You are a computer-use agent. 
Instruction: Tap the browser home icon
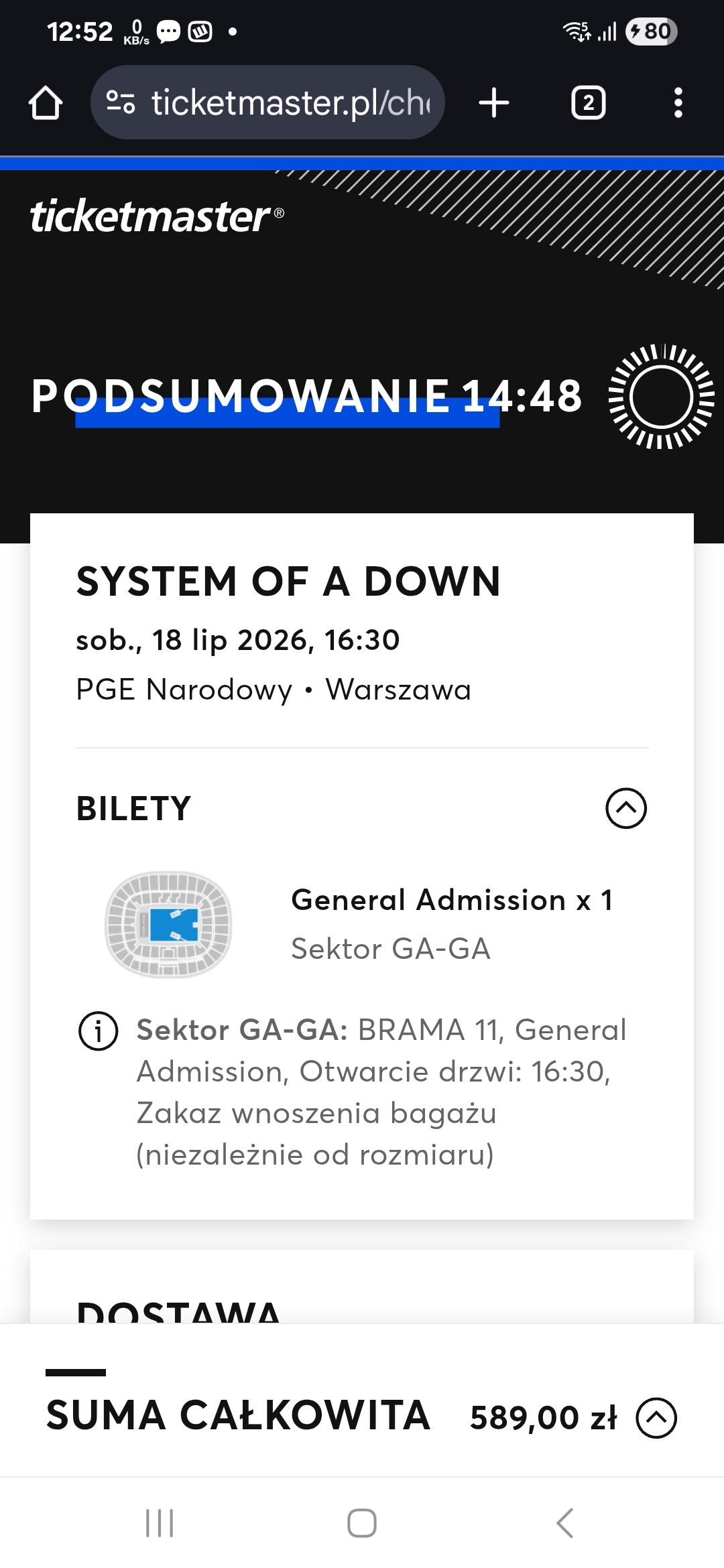point(46,103)
